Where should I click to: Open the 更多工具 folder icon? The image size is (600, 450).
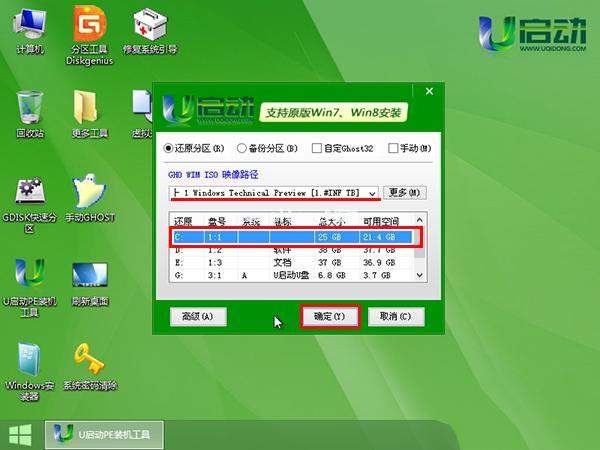tap(90, 114)
